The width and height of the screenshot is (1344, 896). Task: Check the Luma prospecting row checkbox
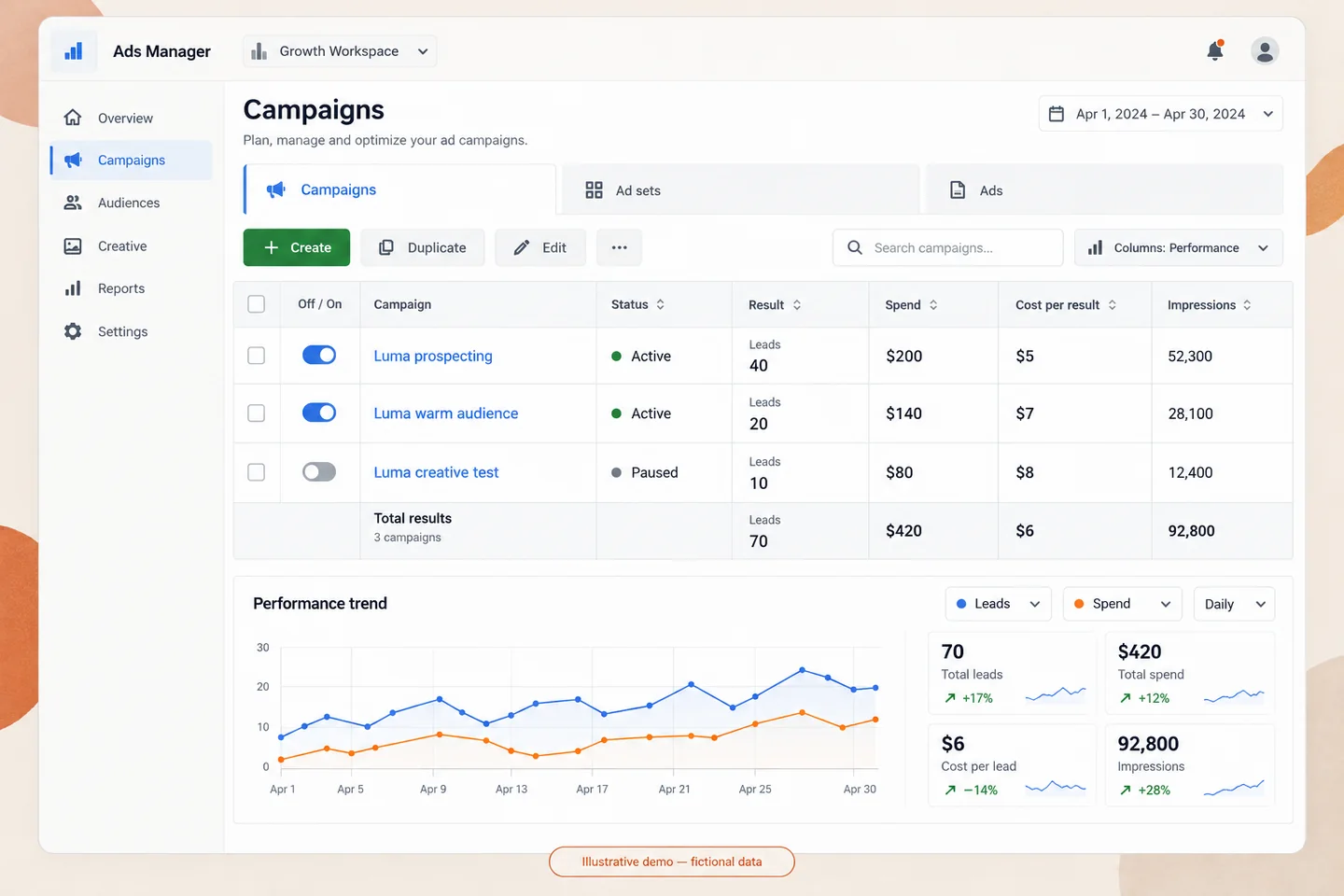pos(257,356)
